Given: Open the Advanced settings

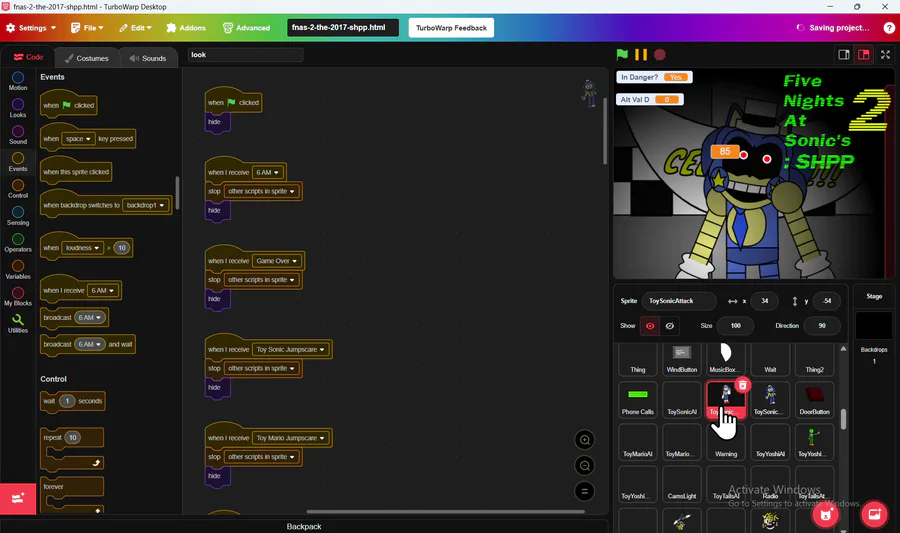Looking at the screenshot, I should click(x=246, y=28).
